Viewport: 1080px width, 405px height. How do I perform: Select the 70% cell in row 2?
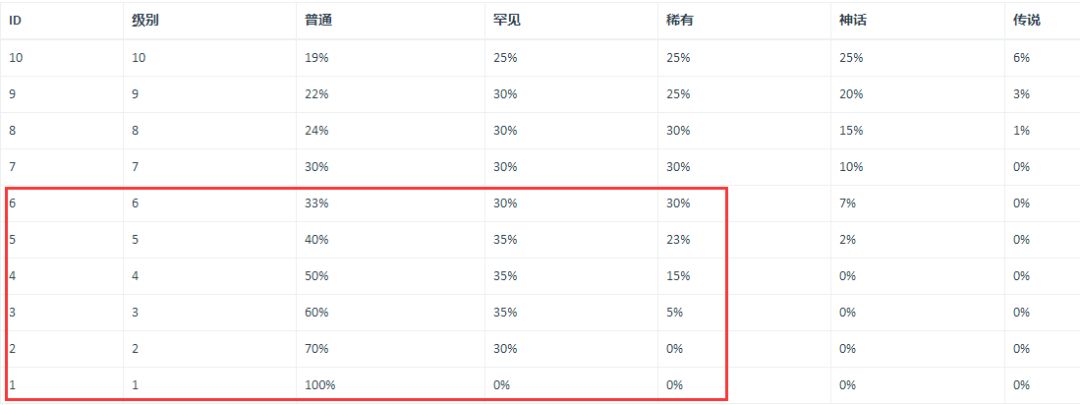pos(316,349)
